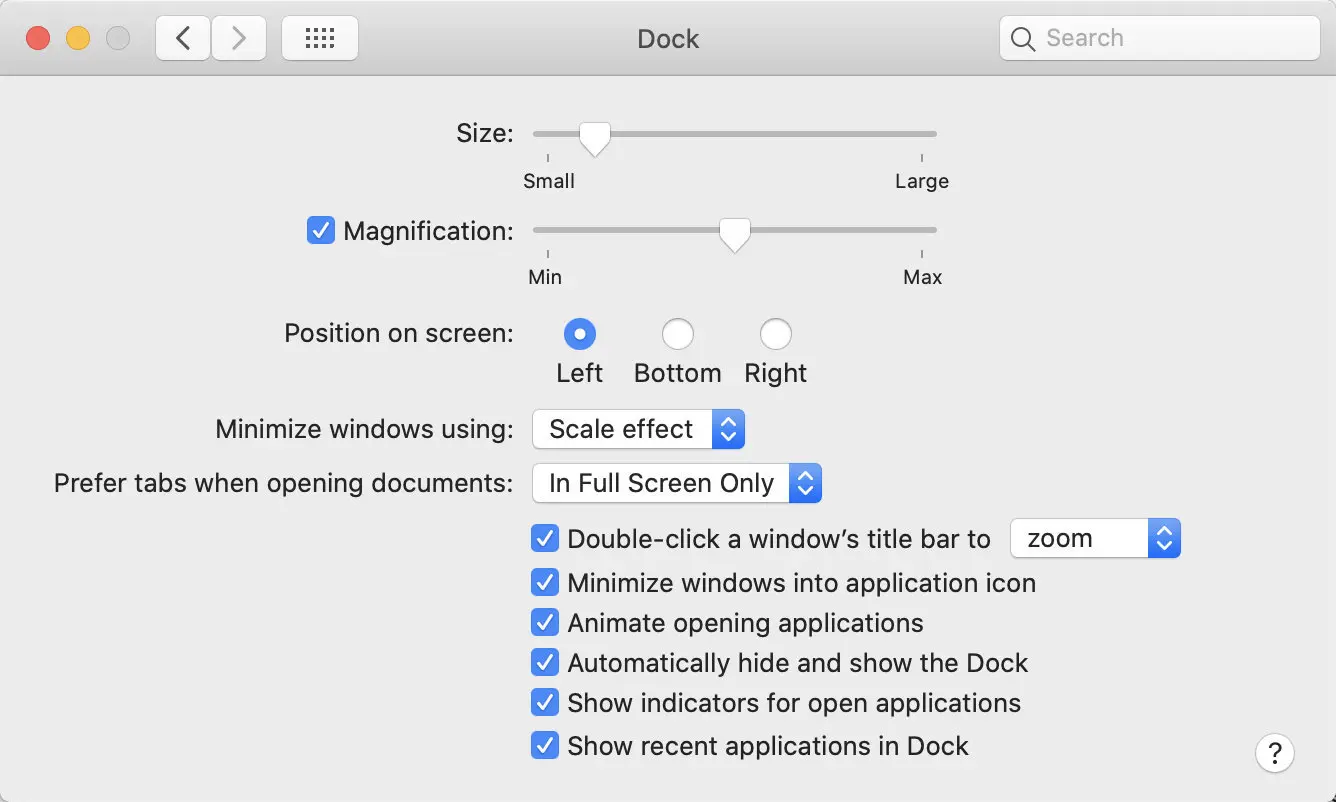The height and width of the screenshot is (802, 1336).
Task: Select Right as Dock position
Action: [776, 334]
